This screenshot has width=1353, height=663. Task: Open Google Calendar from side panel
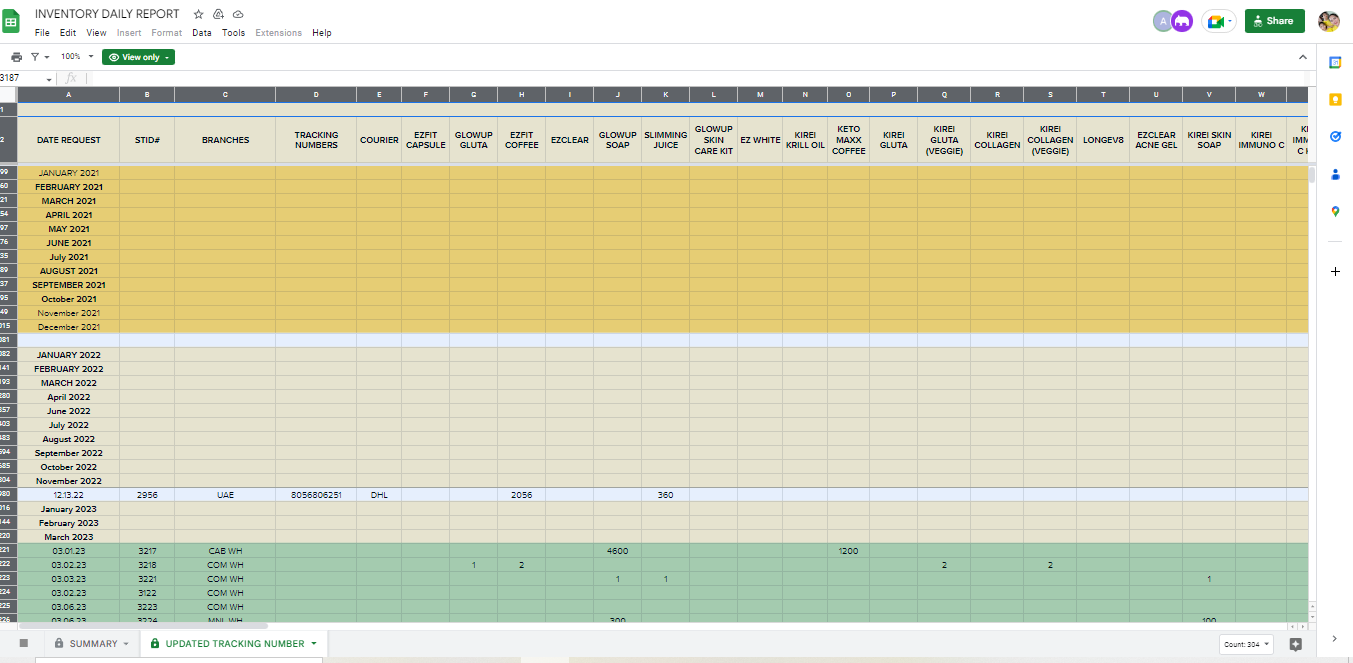(x=1335, y=62)
